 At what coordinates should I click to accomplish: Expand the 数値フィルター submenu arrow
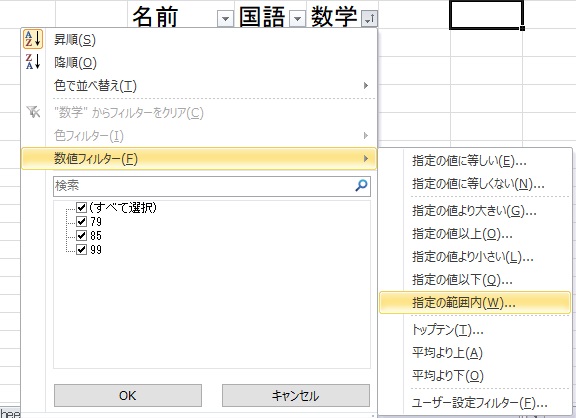[x=366, y=159]
